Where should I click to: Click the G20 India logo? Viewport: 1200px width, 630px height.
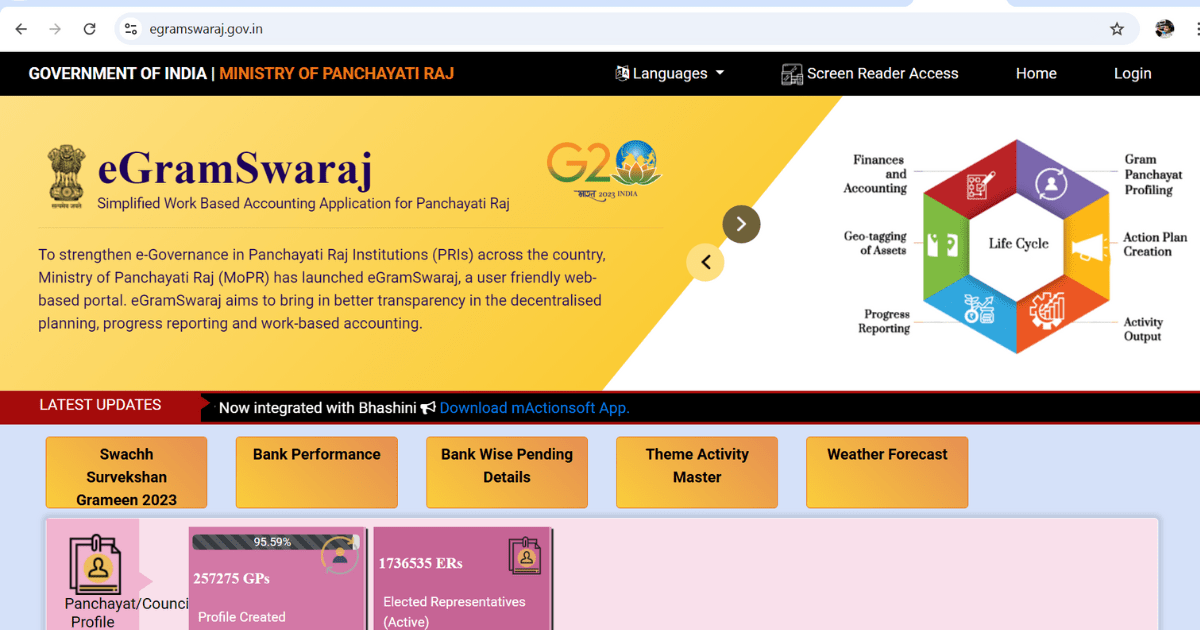click(604, 169)
